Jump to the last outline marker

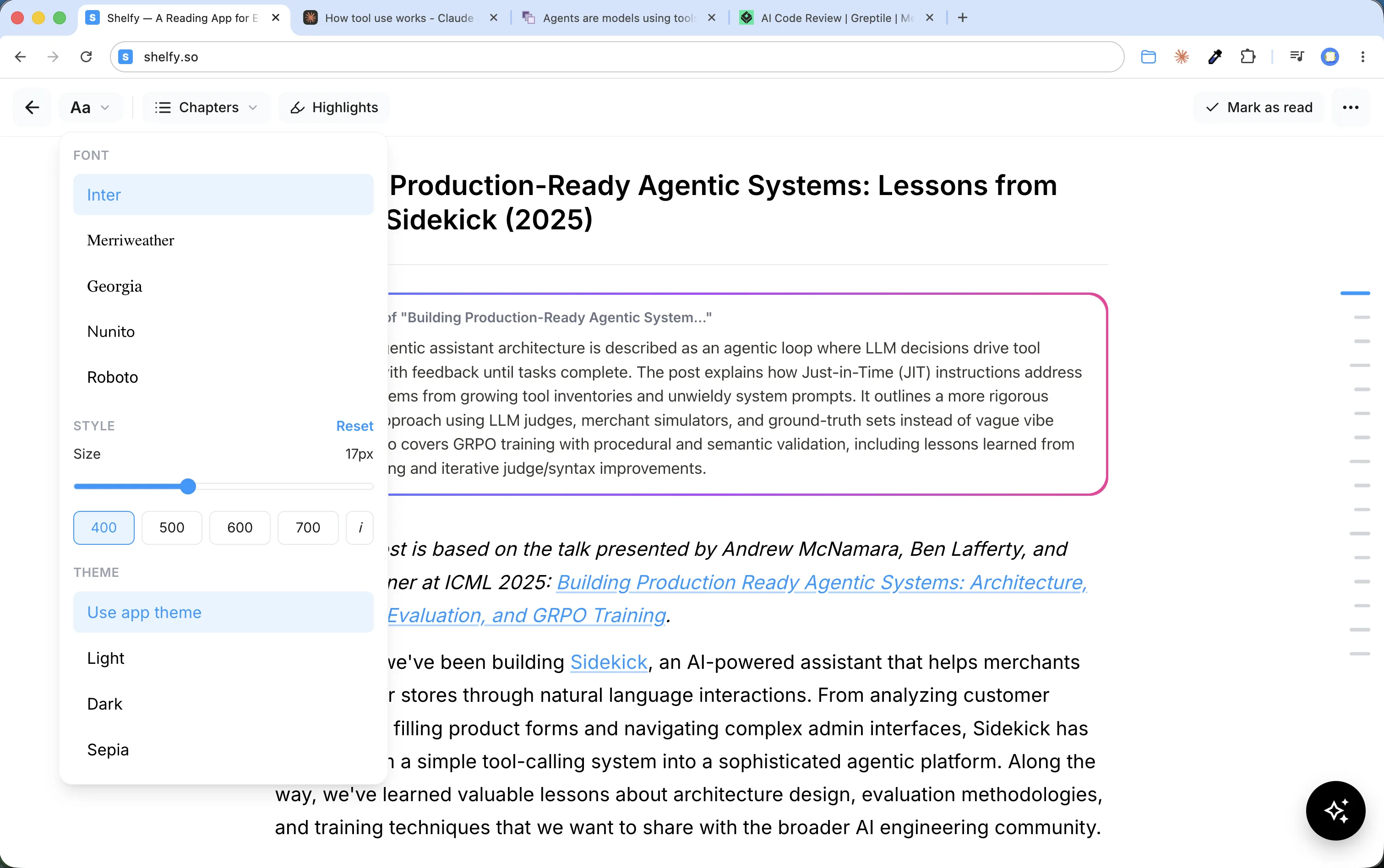(x=1360, y=654)
